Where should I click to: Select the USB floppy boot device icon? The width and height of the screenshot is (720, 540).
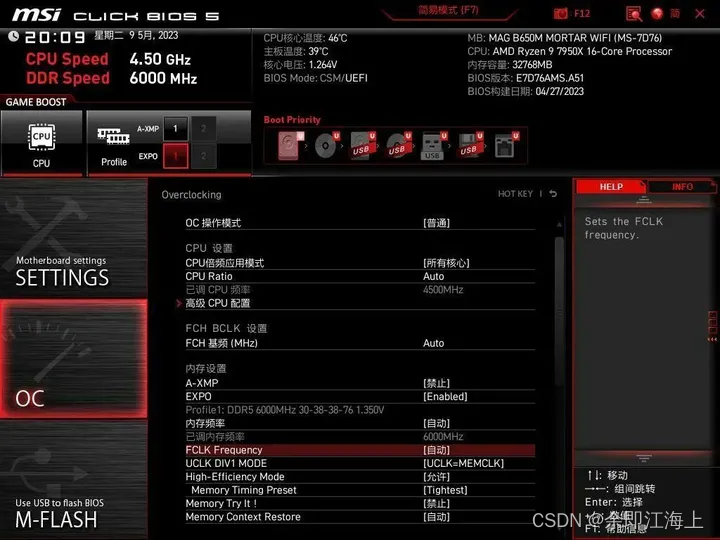pyautogui.click(x=469, y=146)
